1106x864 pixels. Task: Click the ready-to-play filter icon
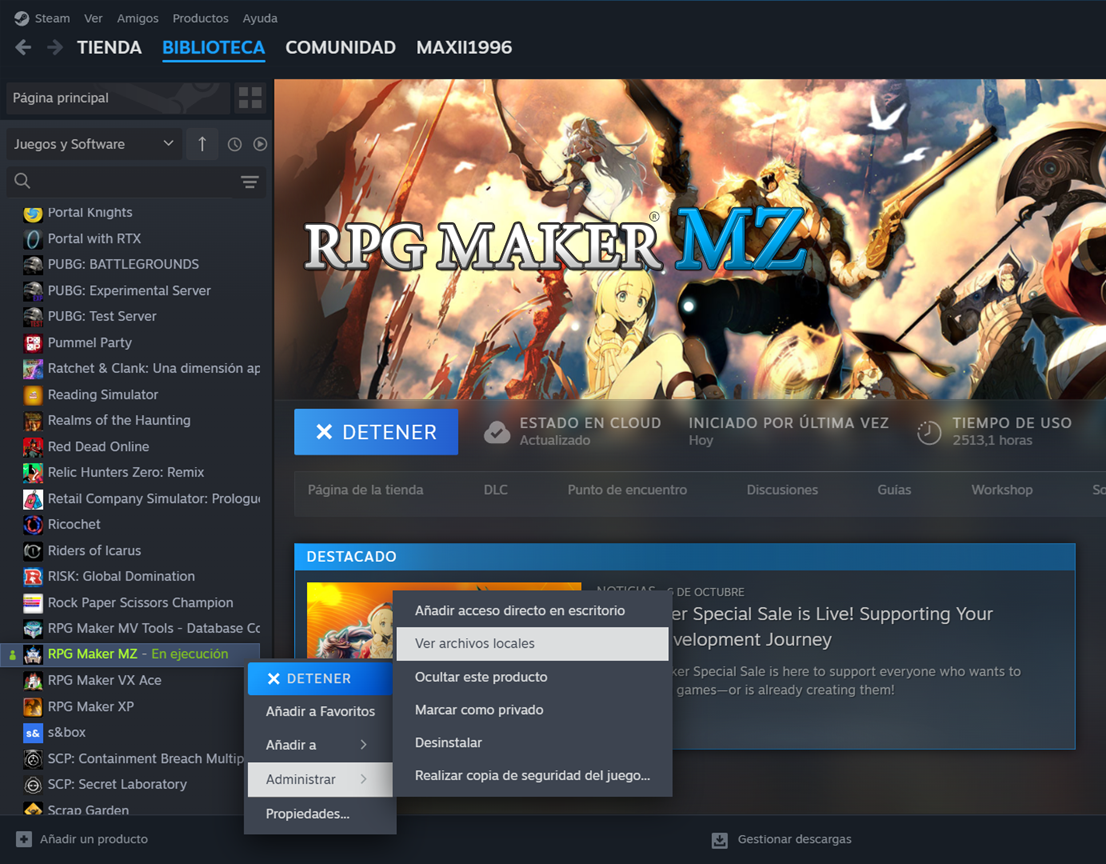pyautogui.click(x=260, y=144)
